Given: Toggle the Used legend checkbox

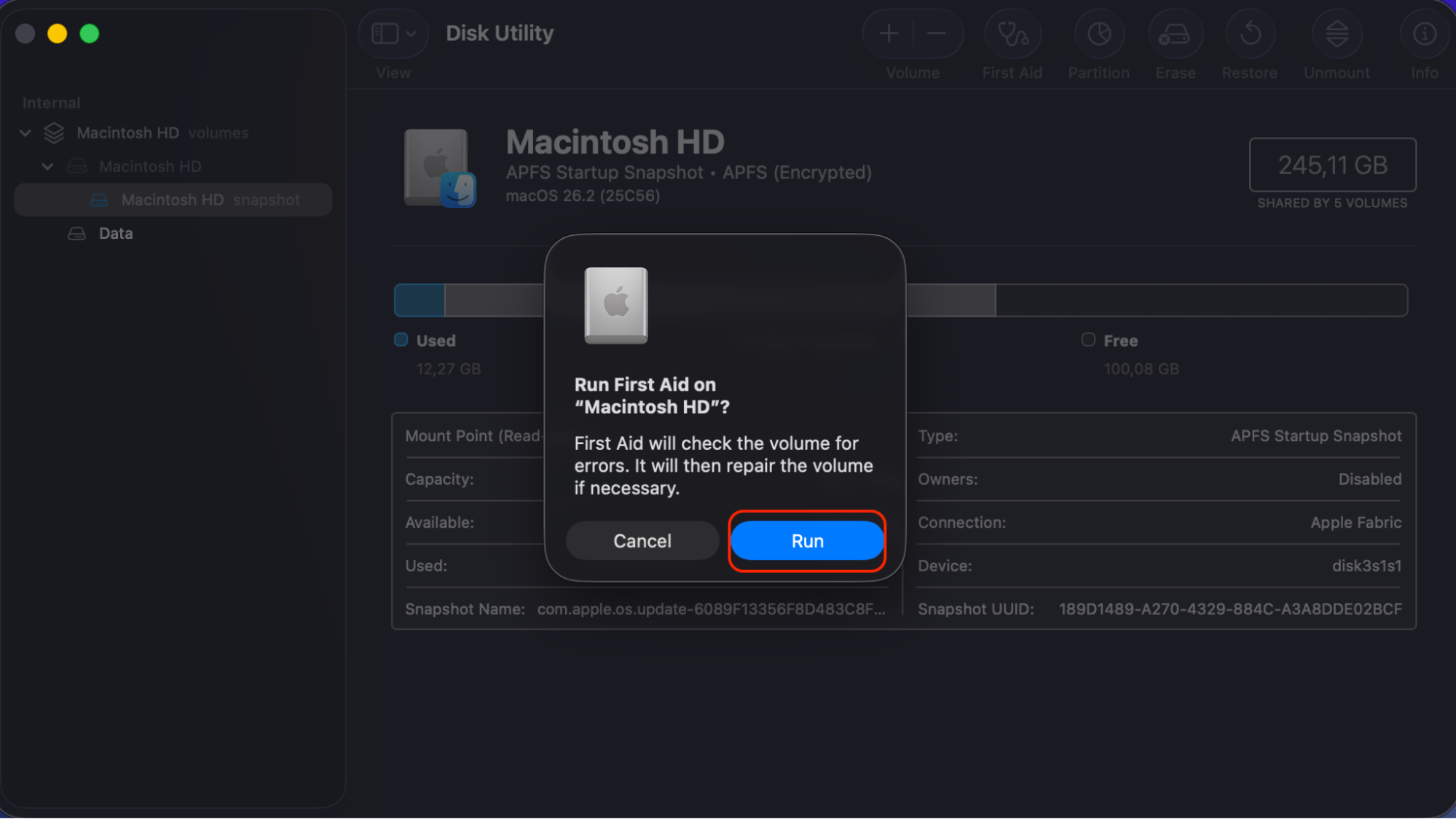Looking at the screenshot, I should 401,339.
